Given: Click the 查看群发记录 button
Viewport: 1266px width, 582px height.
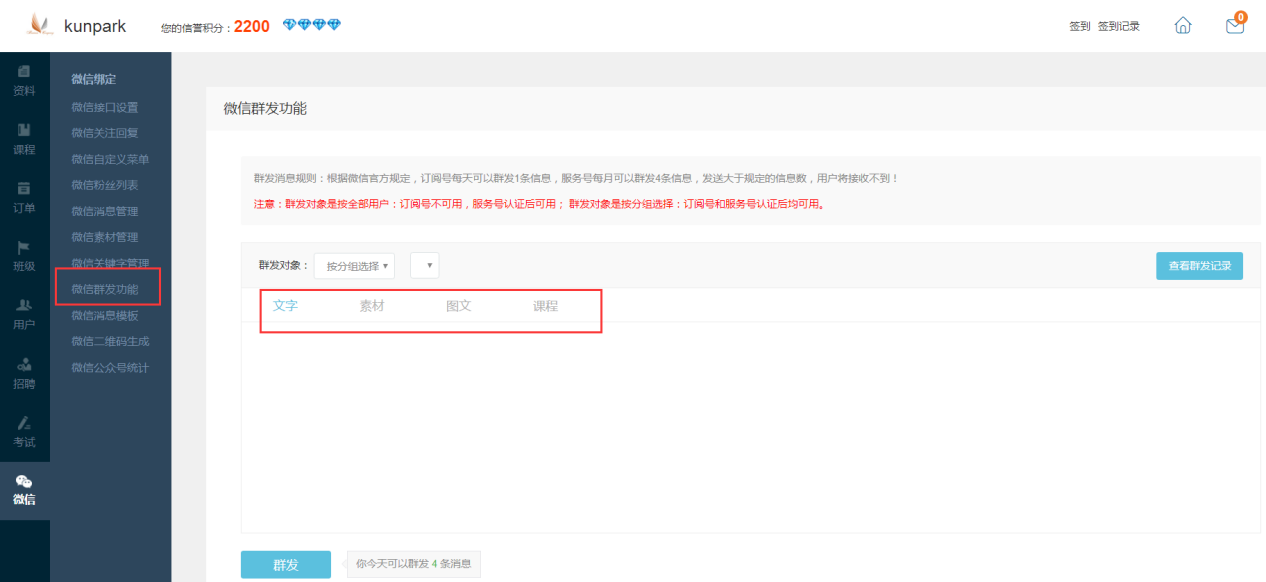Looking at the screenshot, I should pyautogui.click(x=1199, y=266).
